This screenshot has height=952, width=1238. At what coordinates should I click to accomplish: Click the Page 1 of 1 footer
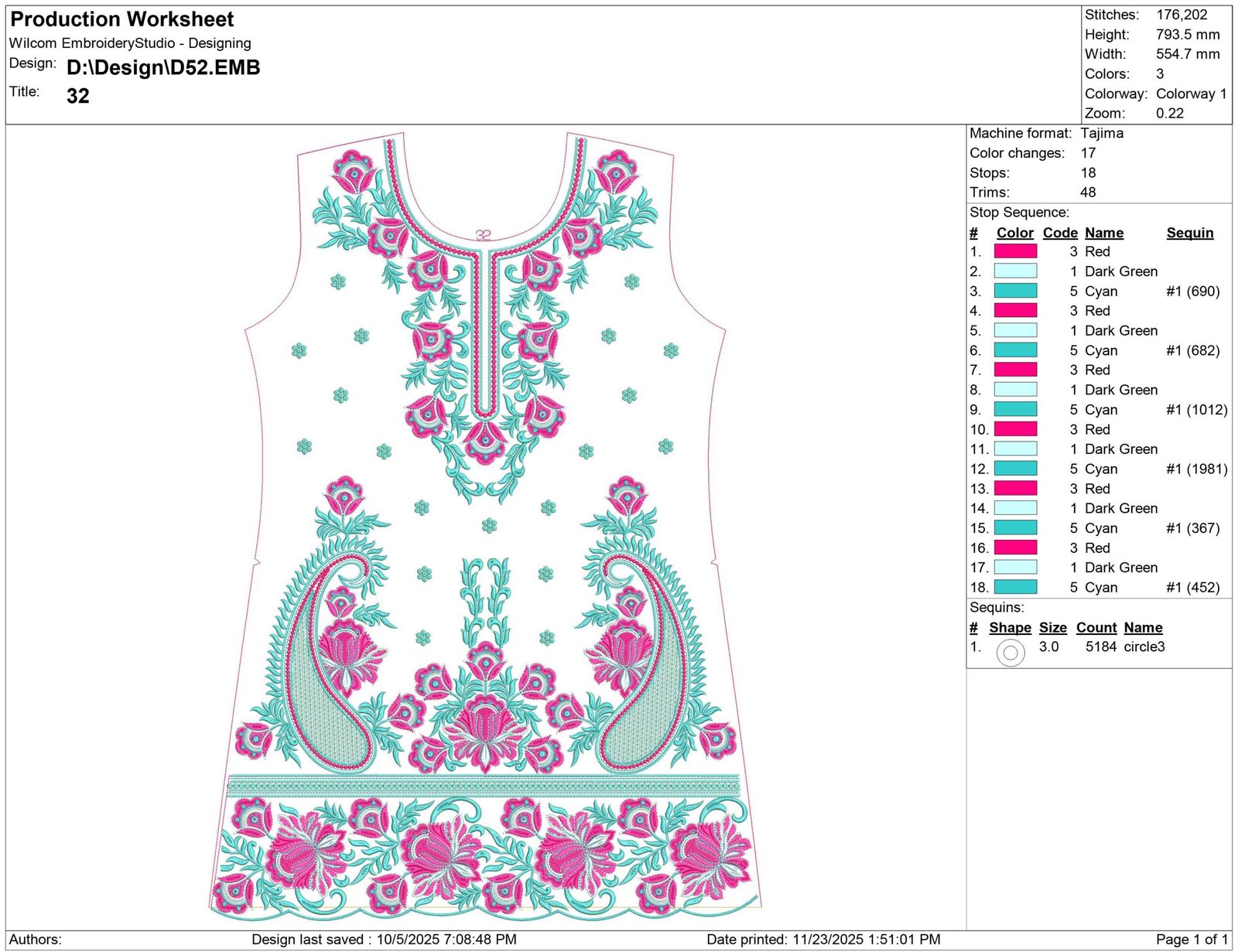[1192, 940]
